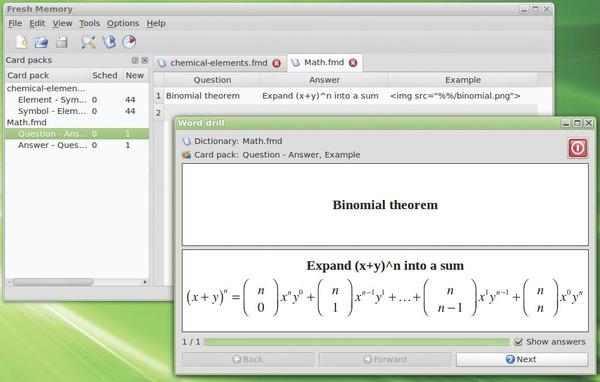Close the chemical-elements.fmd tab via red X
The width and height of the screenshot is (600, 382).
coord(276,63)
